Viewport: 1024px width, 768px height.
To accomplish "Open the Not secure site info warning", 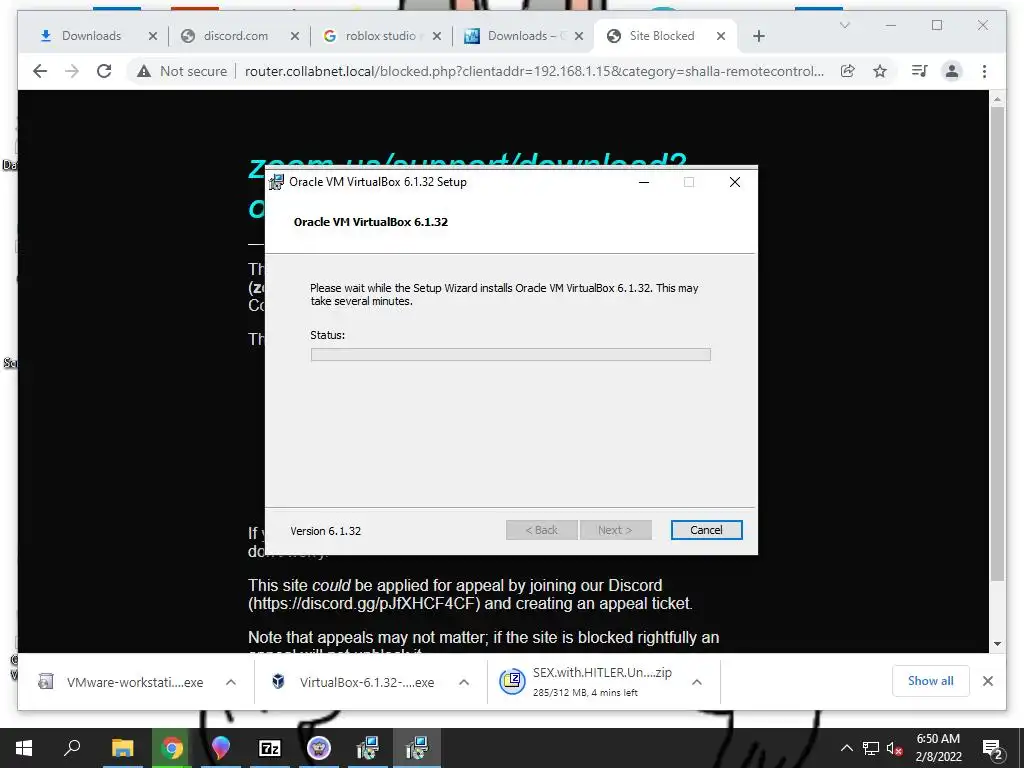I will [182, 71].
